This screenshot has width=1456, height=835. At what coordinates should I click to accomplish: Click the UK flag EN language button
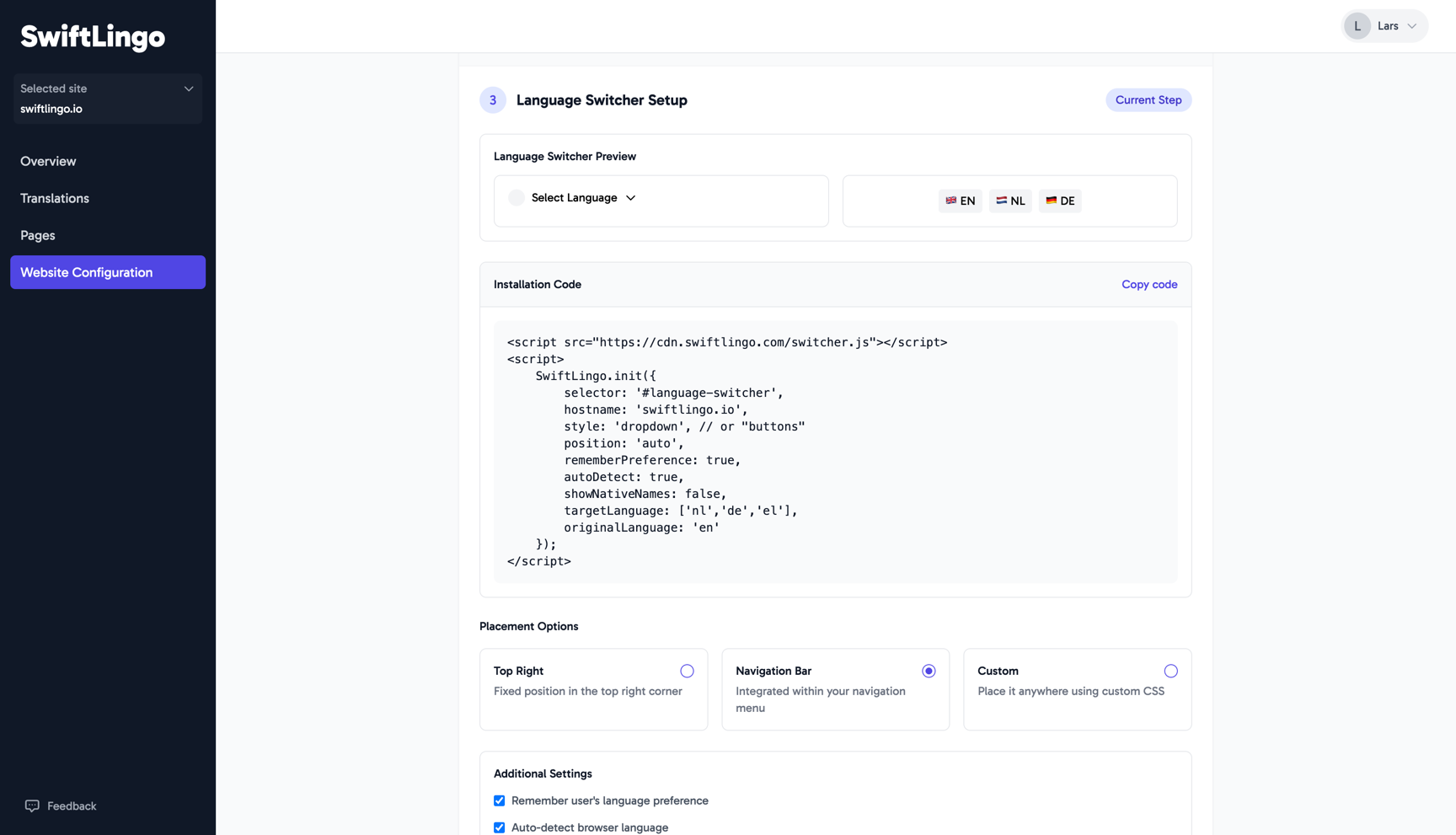(960, 201)
